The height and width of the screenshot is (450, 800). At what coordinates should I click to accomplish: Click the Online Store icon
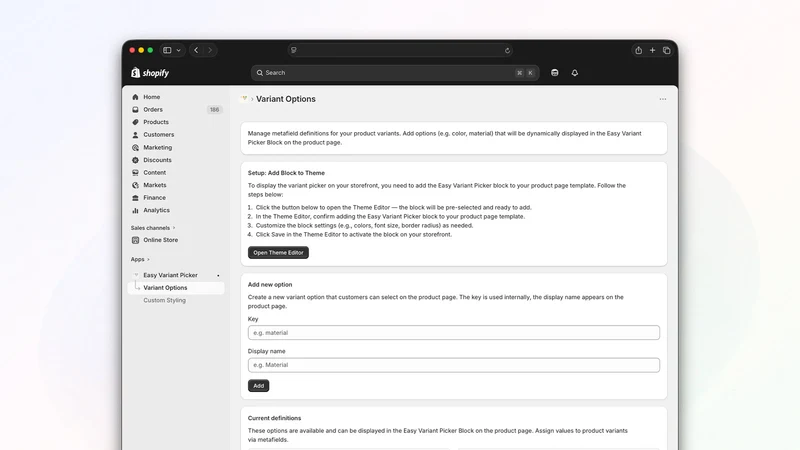[x=135, y=240]
